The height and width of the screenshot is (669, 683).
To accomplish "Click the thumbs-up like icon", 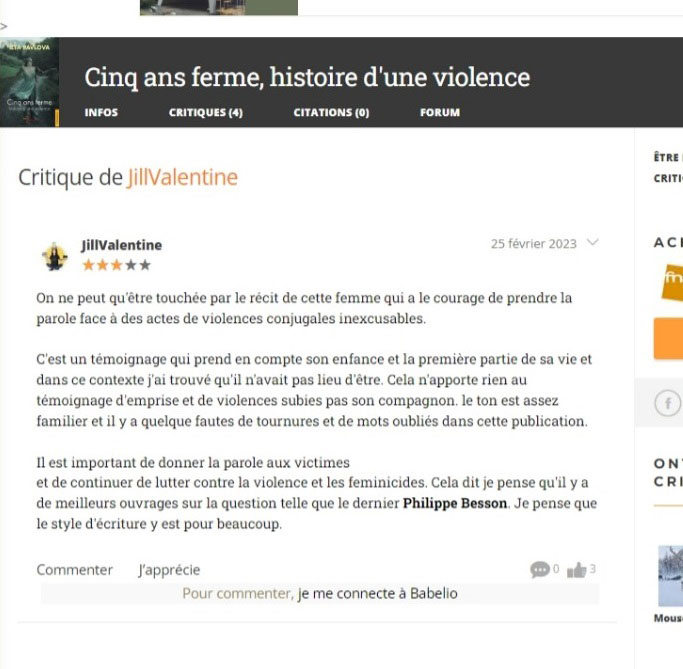I will (576, 569).
